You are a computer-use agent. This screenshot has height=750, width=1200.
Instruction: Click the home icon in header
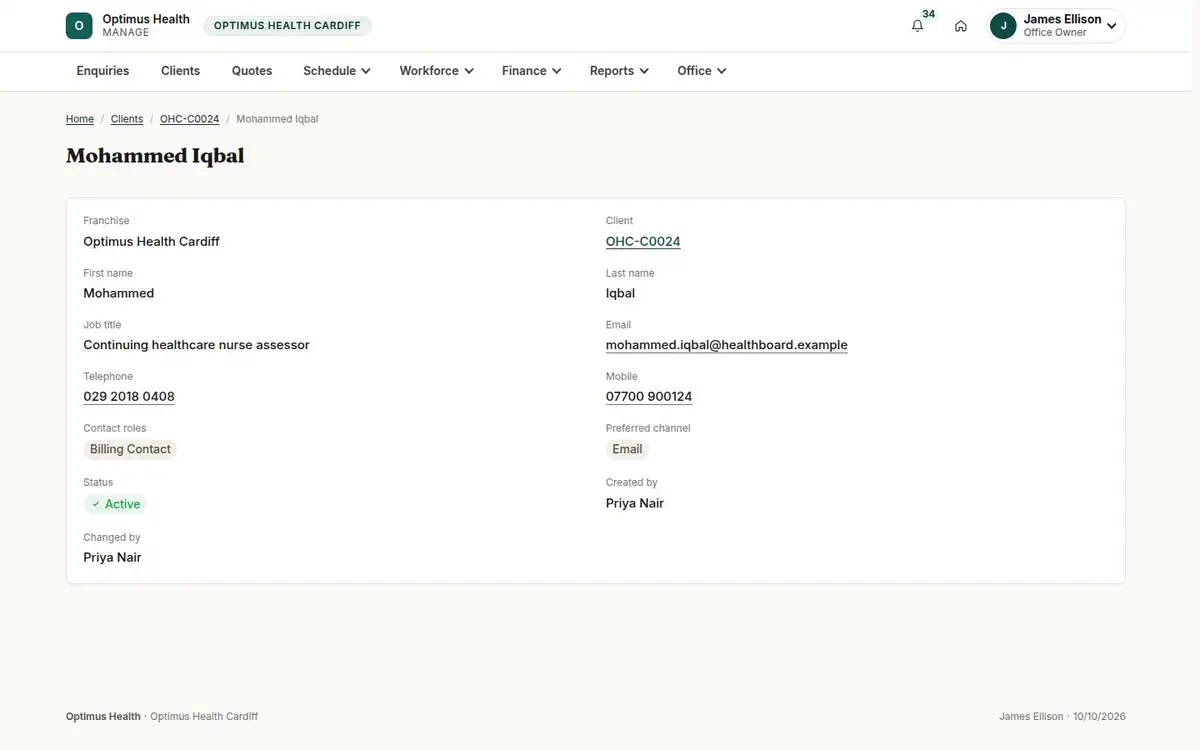(x=961, y=26)
